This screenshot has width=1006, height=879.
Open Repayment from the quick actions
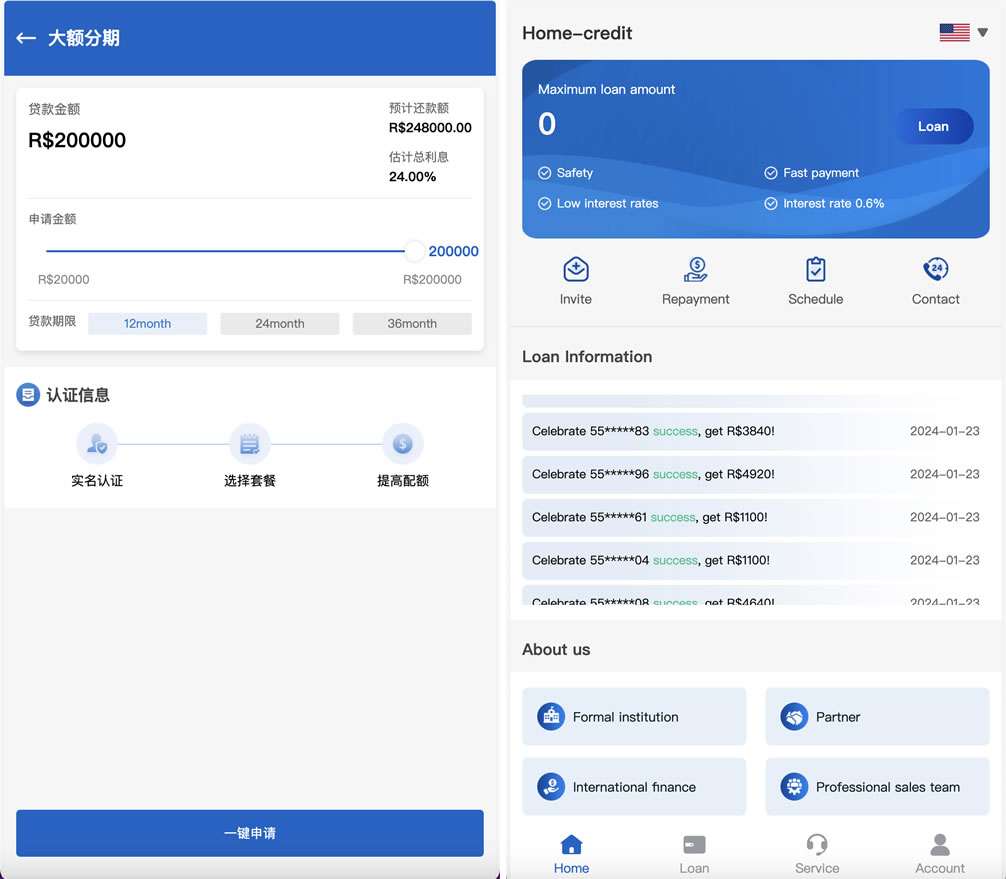coord(696,271)
